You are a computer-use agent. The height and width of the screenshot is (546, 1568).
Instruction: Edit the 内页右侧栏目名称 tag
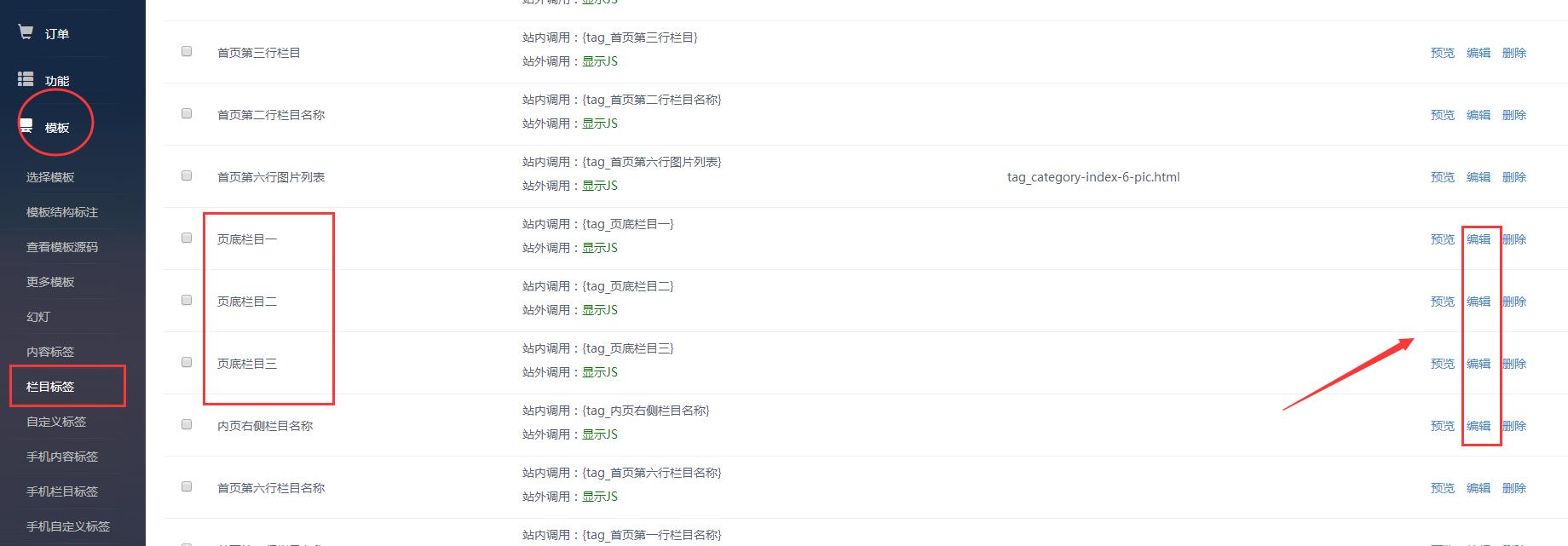1478,426
